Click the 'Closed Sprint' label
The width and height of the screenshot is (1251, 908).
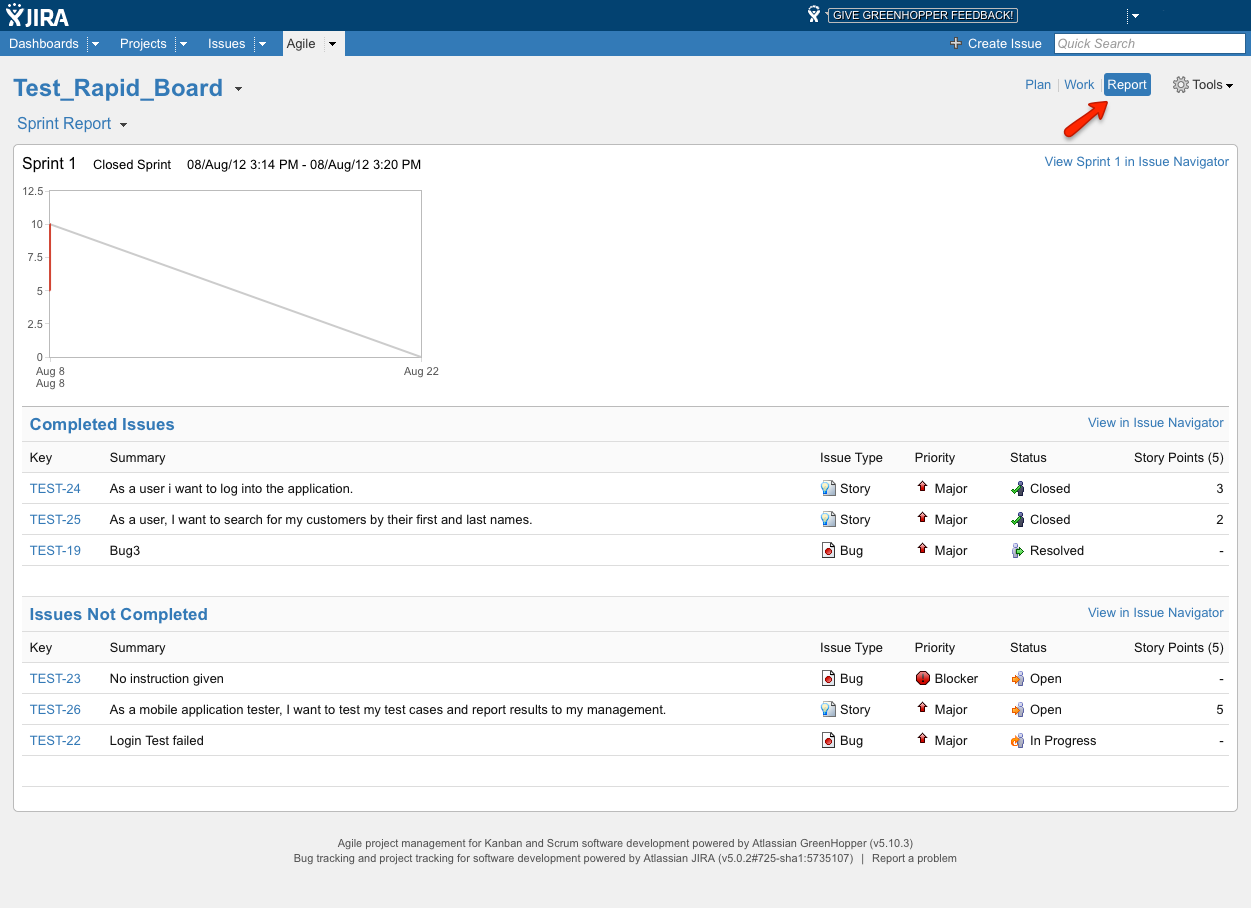coord(132,165)
